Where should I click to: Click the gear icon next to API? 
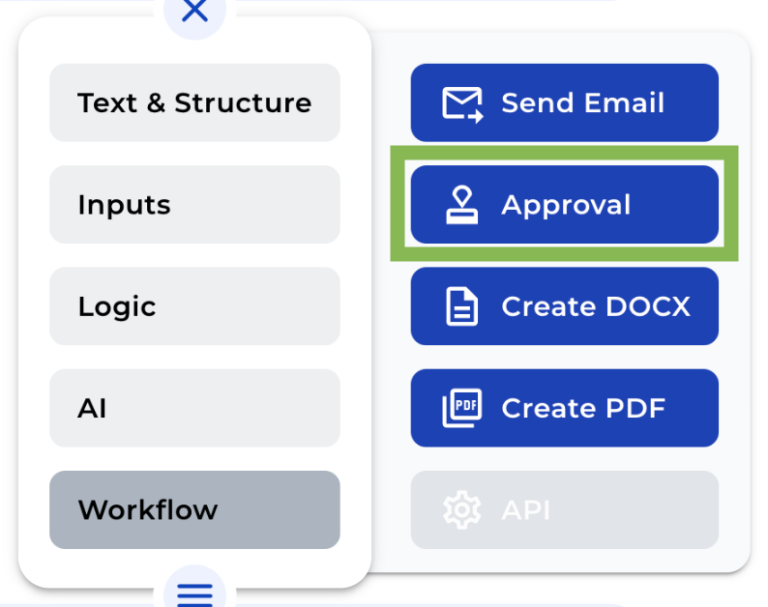click(461, 510)
